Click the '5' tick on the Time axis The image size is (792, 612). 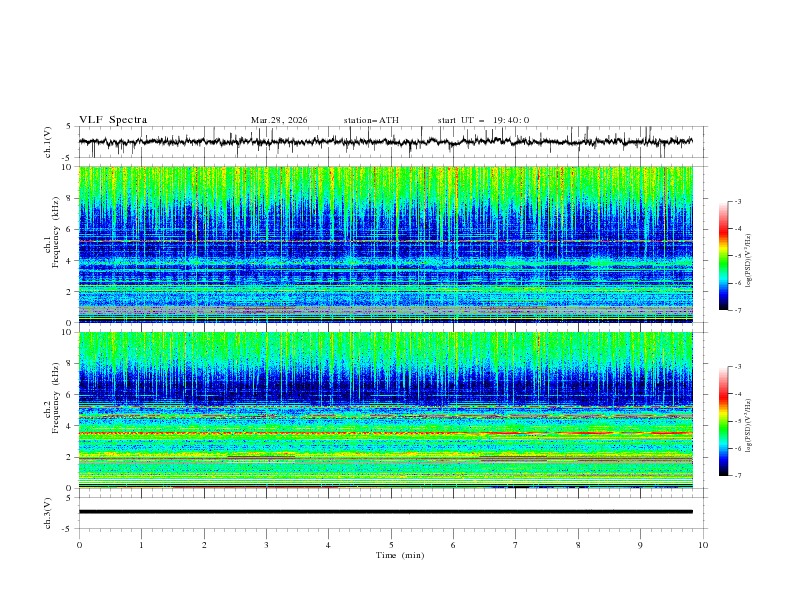[391, 545]
